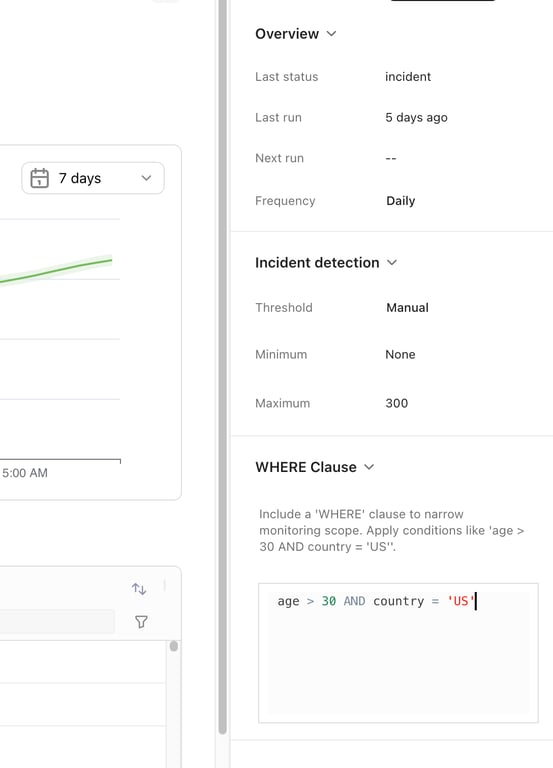The width and height of the screenshot is (553, 768).
Task: Collapse the Overview section chevron
Action: point(332,34)
